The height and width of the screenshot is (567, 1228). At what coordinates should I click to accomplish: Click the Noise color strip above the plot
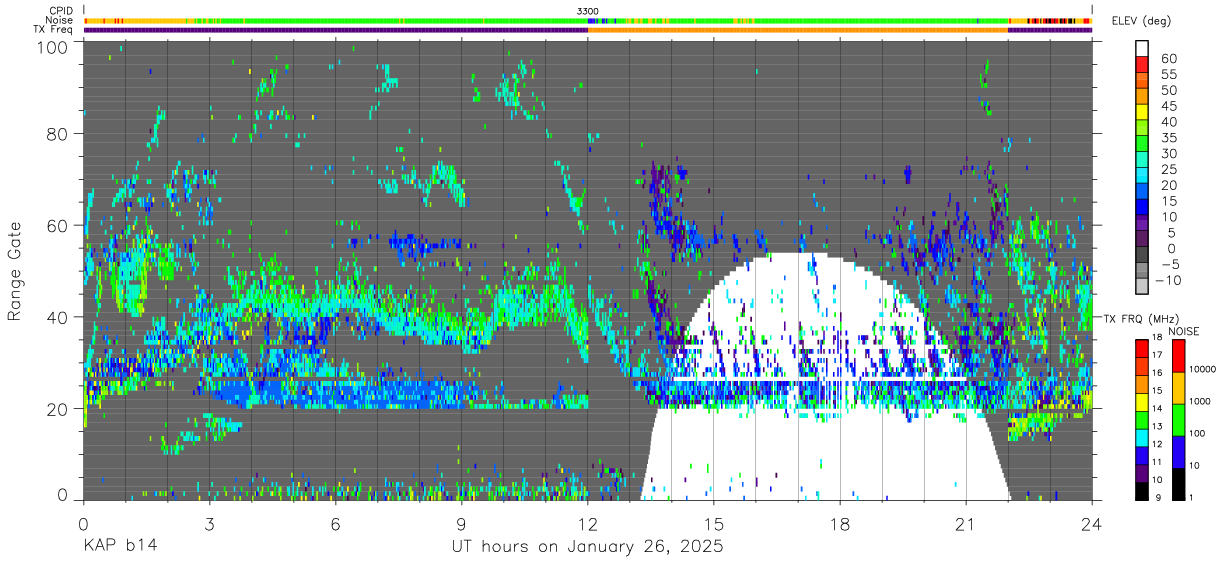pos(587,20)
